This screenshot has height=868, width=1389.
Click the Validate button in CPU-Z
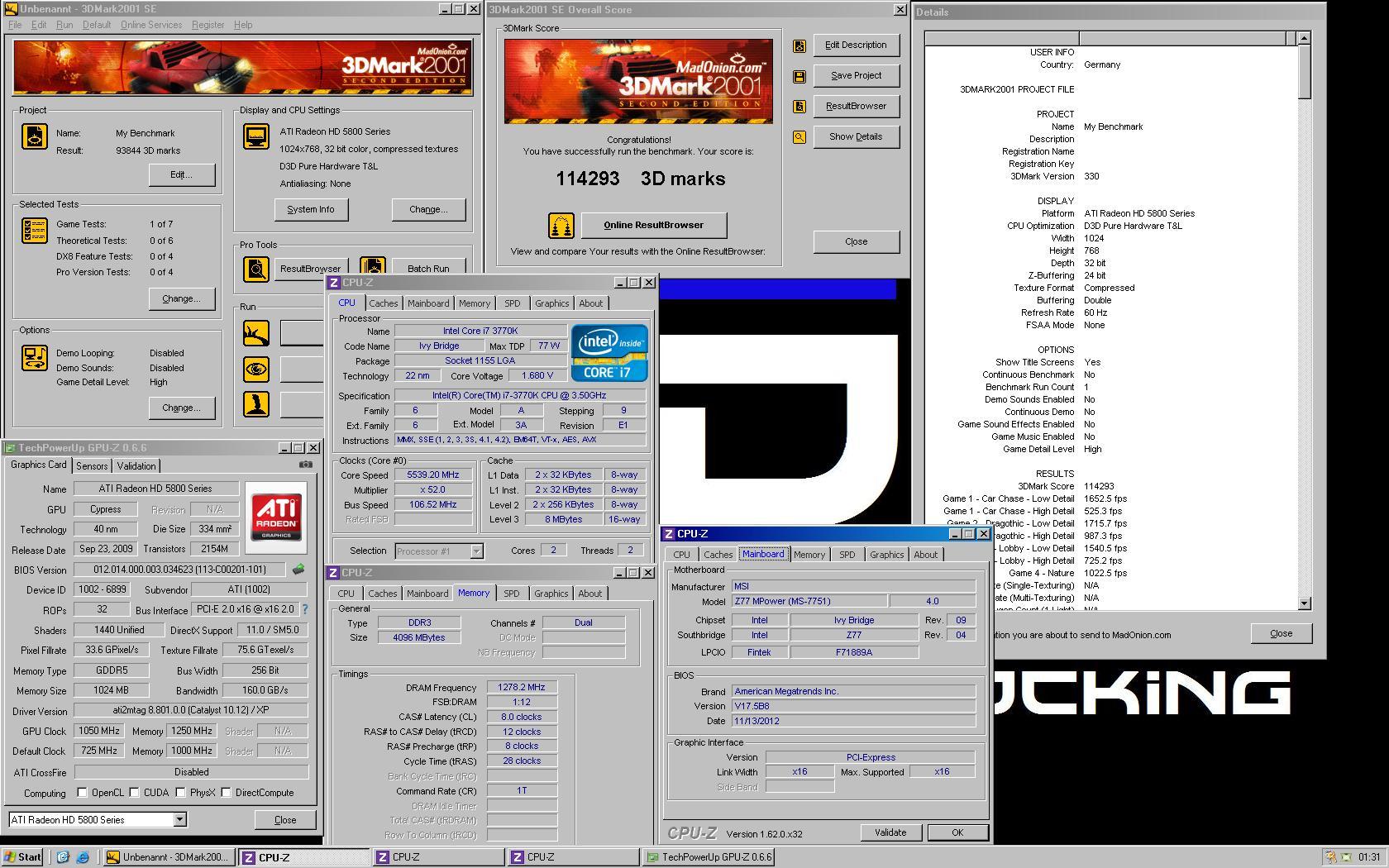890,832
